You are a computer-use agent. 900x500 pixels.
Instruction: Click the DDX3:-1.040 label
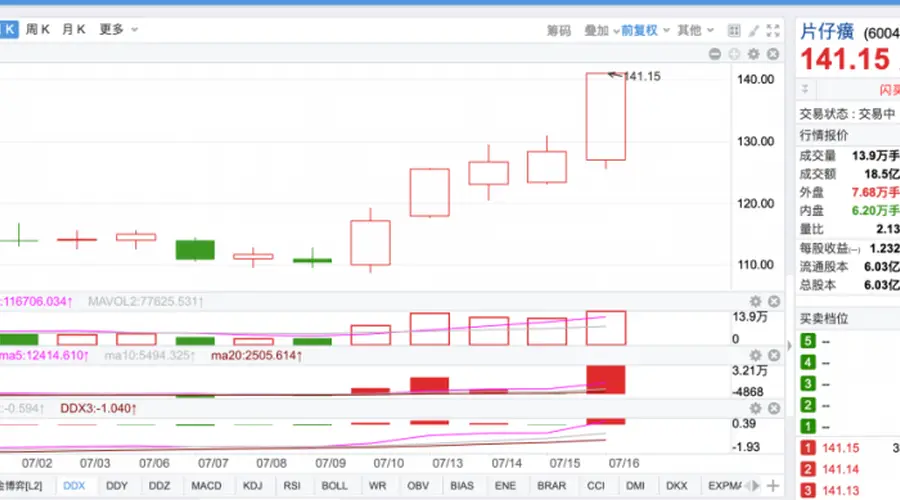click(x=98, y=408)
